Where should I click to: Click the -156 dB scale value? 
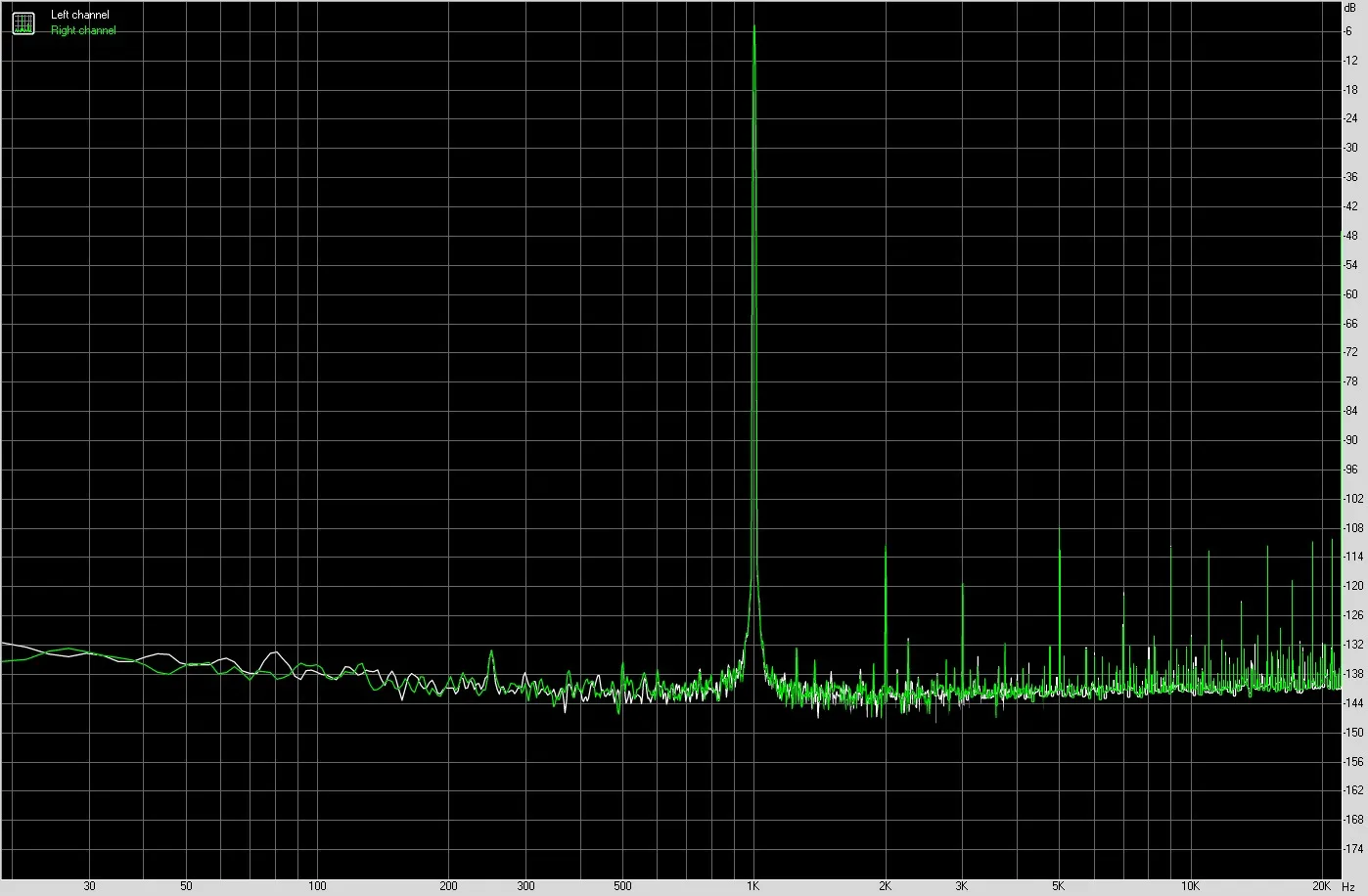click(1353, 761)
